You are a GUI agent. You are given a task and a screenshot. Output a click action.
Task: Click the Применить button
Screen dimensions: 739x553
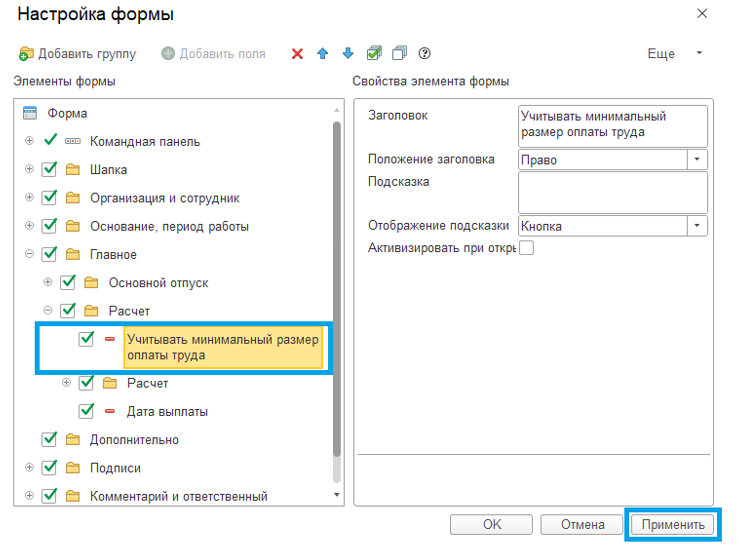[x=673, y=524]
